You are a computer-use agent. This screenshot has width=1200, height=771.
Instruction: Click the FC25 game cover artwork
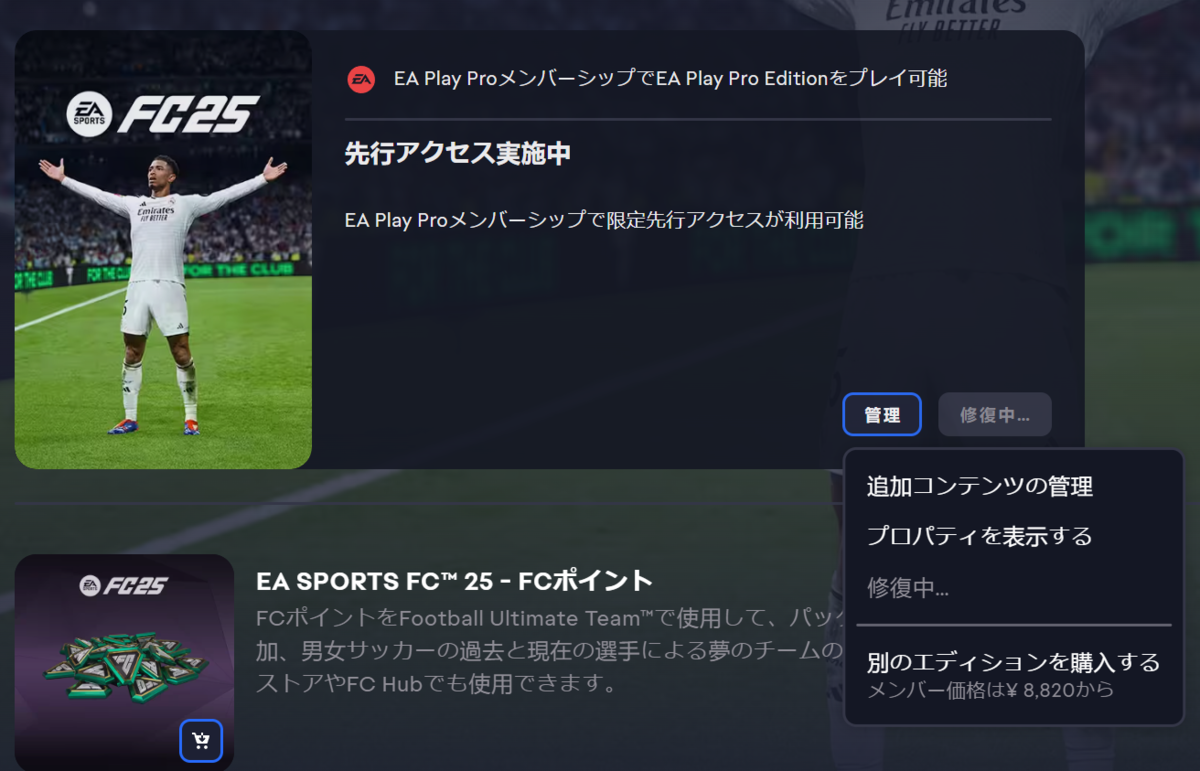[x=163, y=249]
